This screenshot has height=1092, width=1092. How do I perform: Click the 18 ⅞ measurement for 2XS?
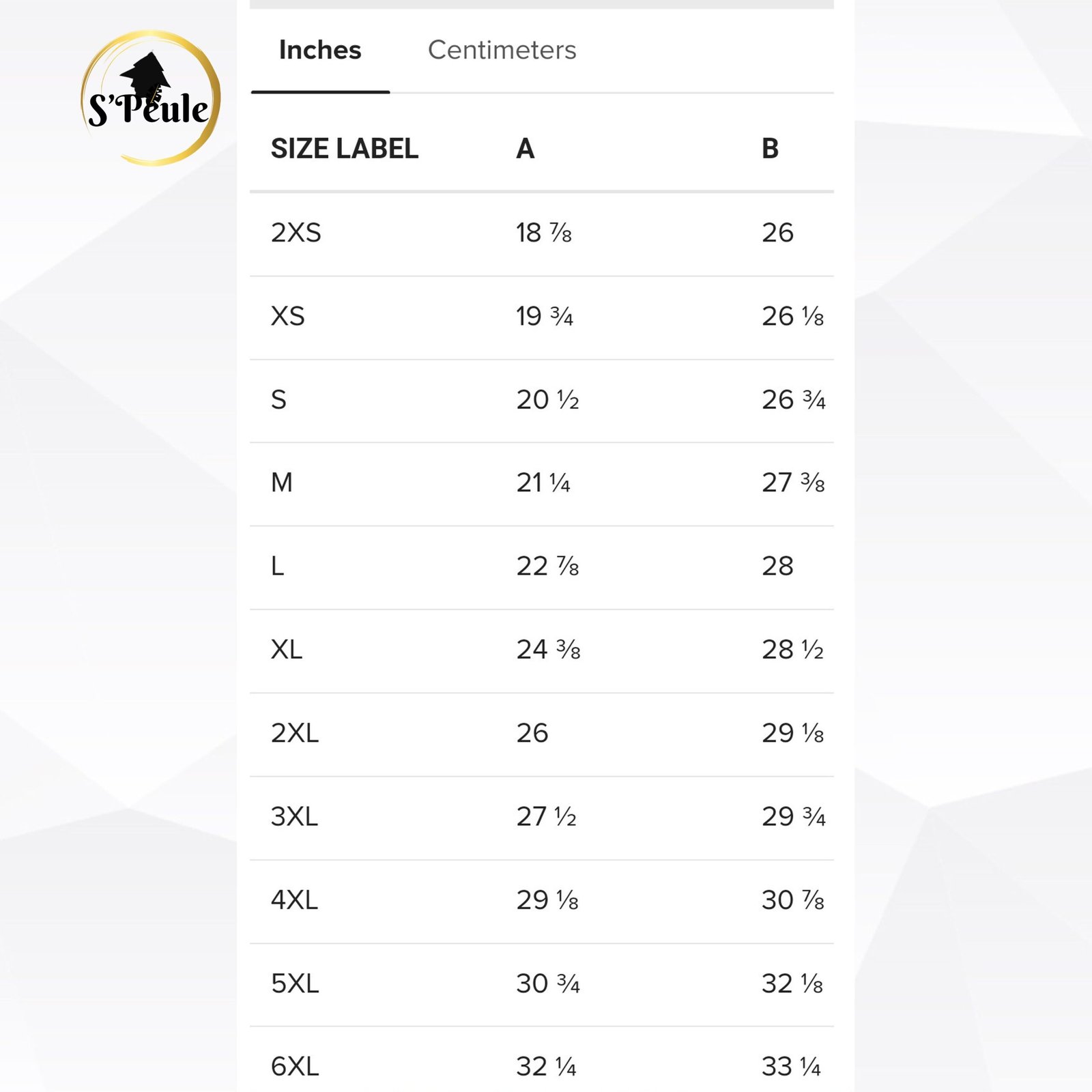tap(543, 233)
